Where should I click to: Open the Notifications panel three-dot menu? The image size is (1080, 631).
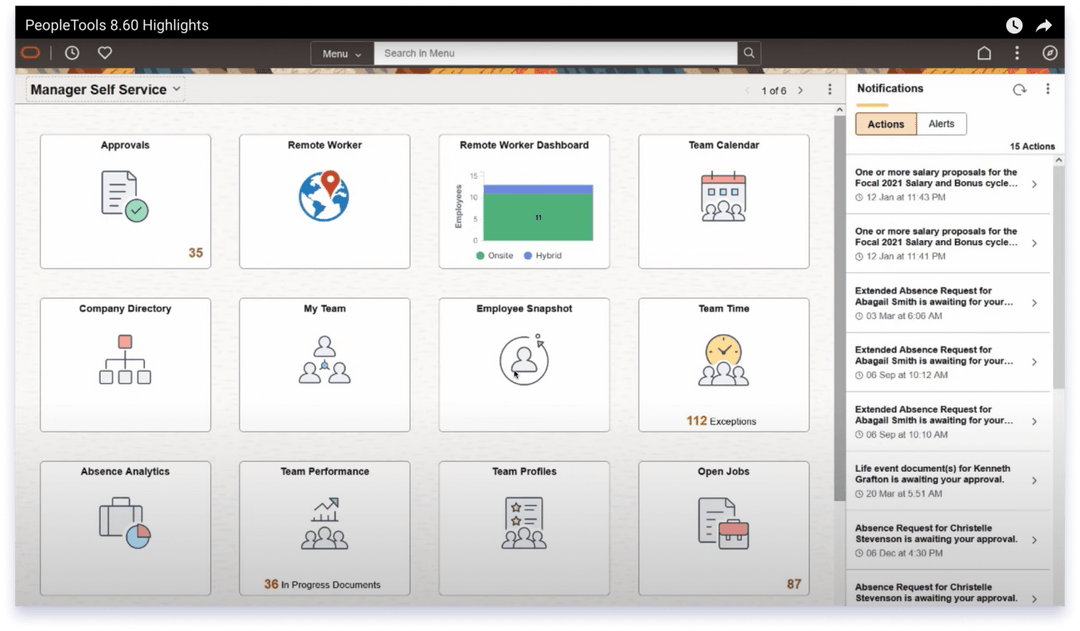pos(1047,89)
